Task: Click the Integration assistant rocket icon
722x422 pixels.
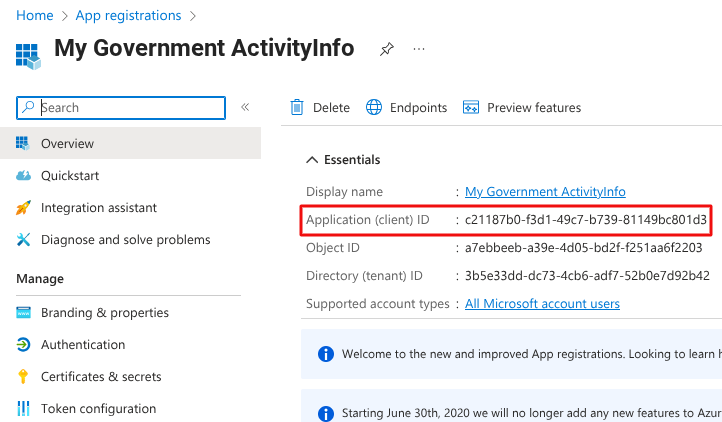Action: point(24,208)
